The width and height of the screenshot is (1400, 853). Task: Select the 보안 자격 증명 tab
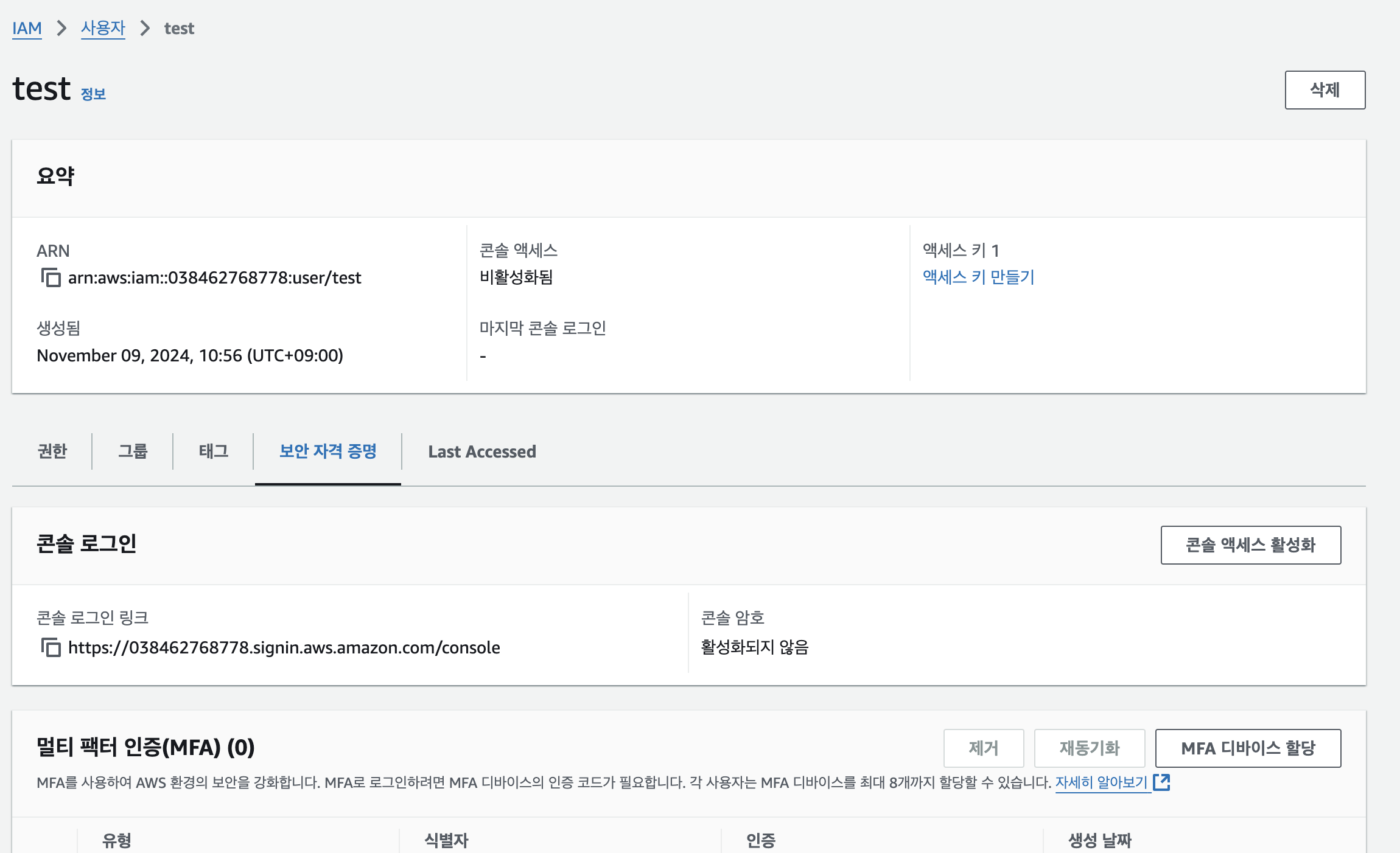click(x=328, y=451)
